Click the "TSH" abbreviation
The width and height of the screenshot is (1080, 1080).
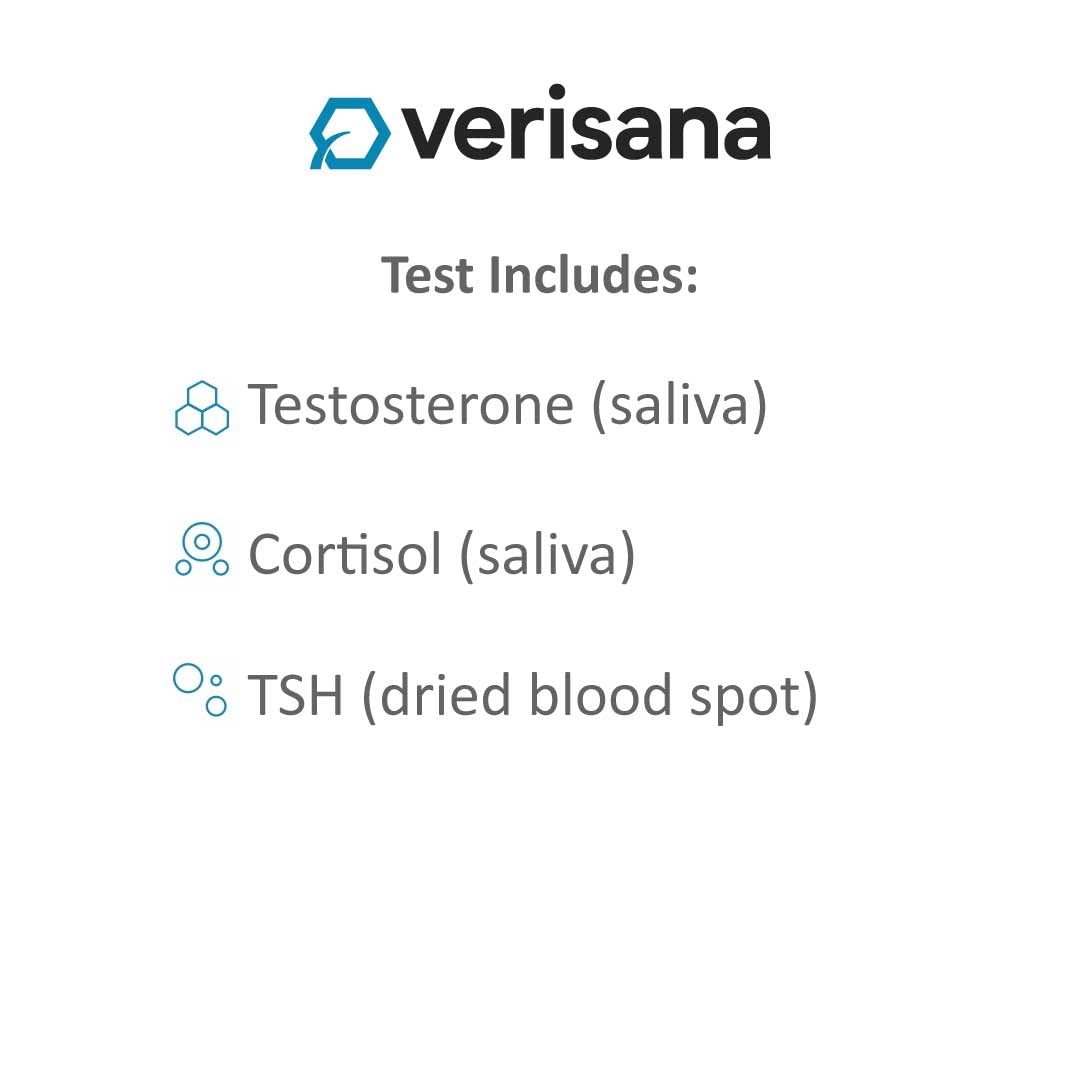click(295, 695)
